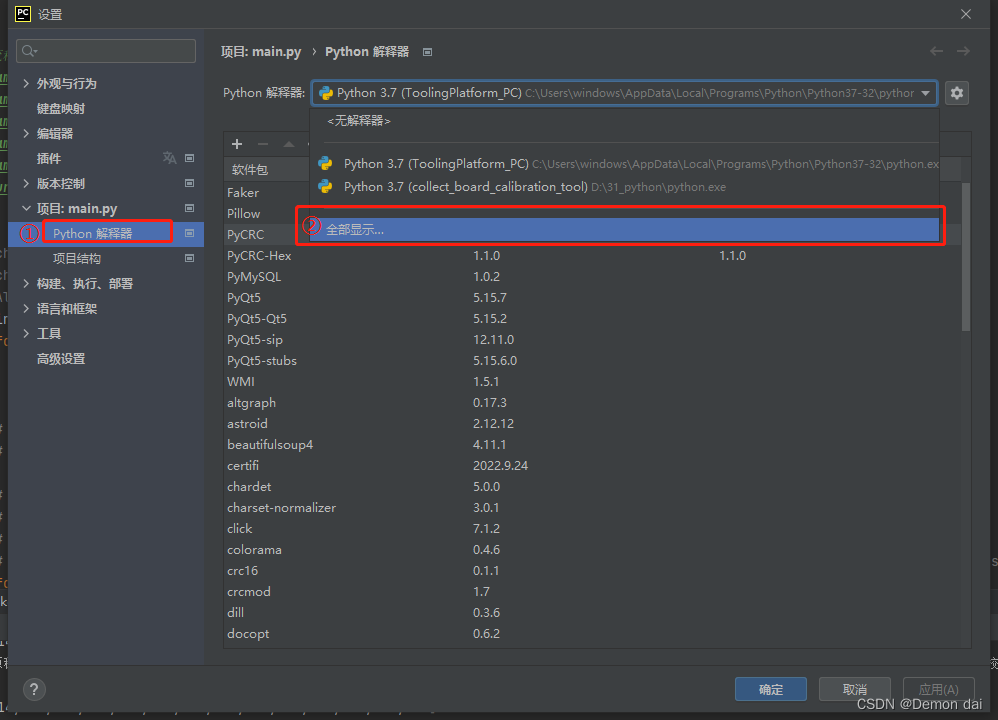
Task: Expand the 版本控制 section
Action: tap(26, 183)
